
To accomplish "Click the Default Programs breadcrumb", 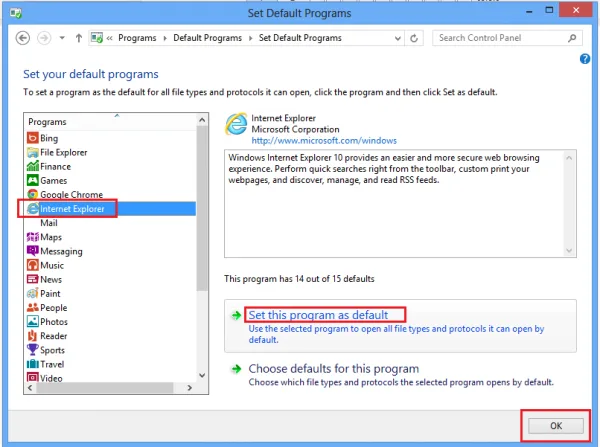I will (x=207, y=38).
